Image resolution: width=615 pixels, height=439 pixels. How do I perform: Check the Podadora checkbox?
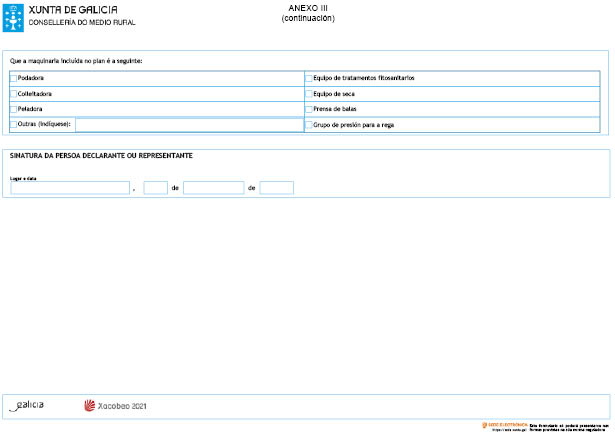point(14,77)
